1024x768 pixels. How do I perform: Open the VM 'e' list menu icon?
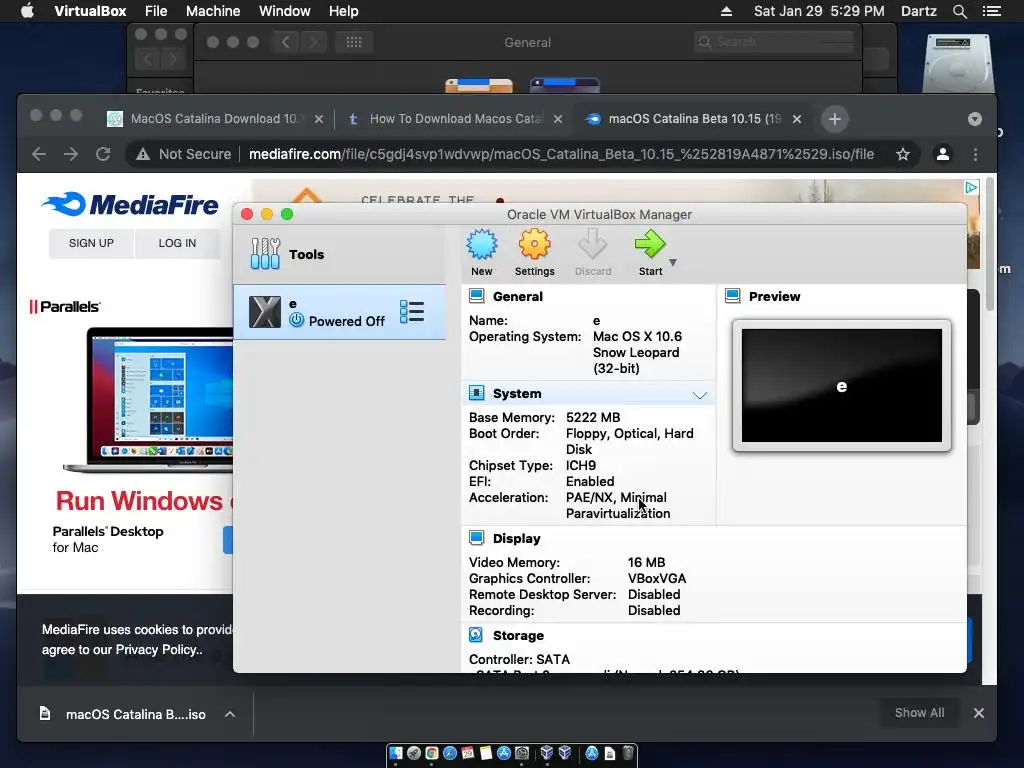tap(412, 312)
